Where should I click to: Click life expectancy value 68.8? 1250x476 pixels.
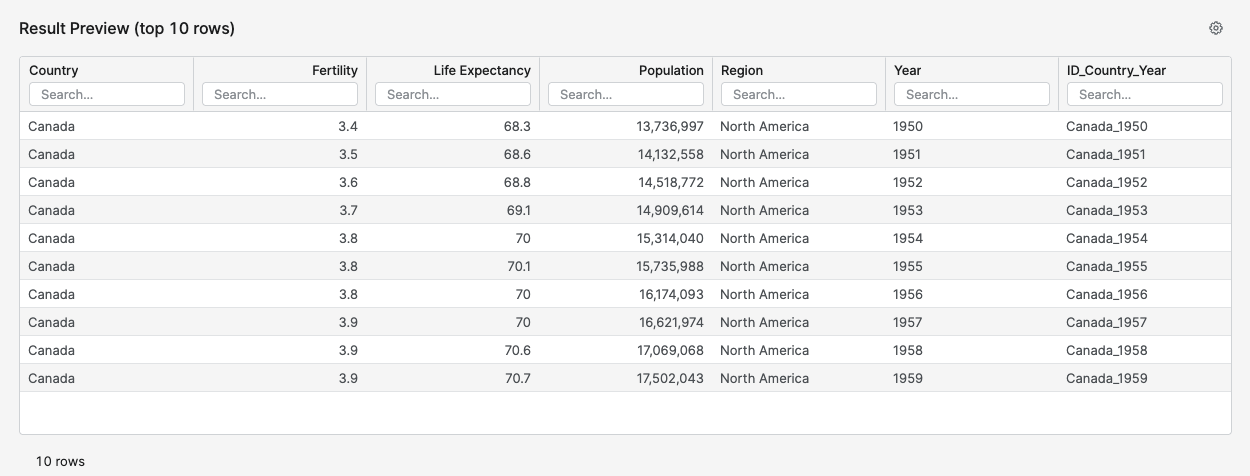517,182
